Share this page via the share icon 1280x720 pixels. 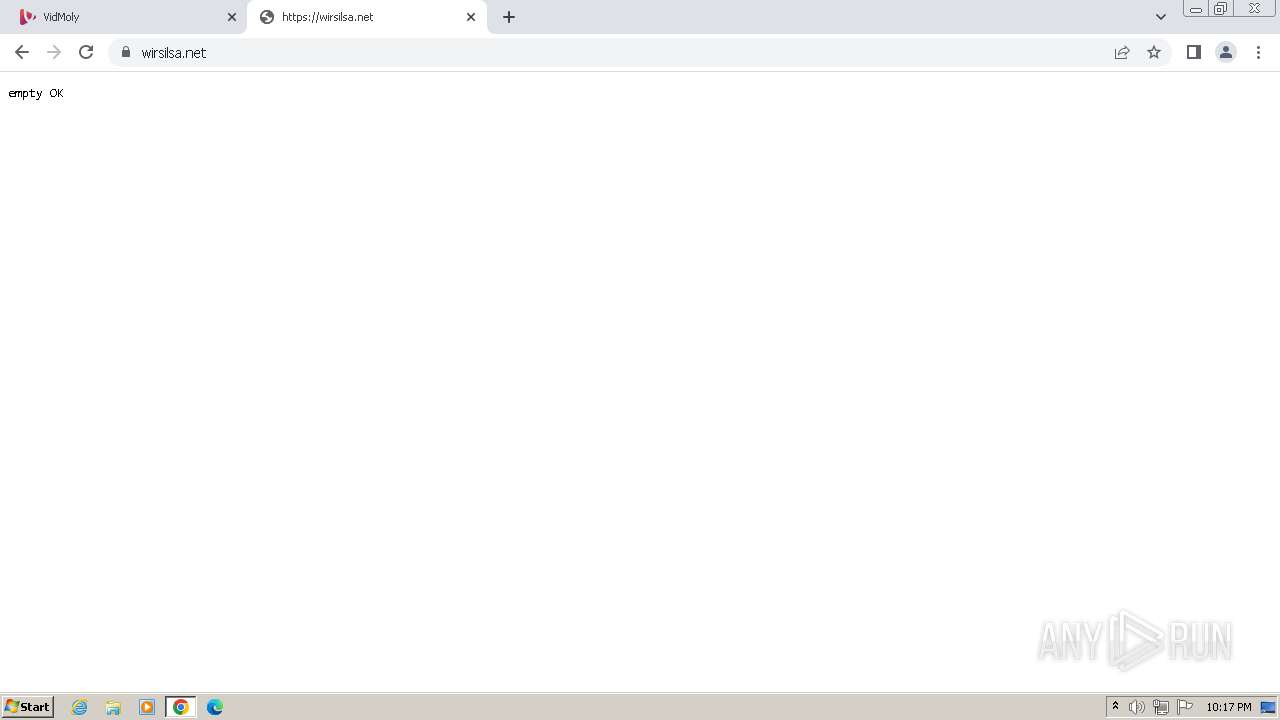tap(1122, 52)
